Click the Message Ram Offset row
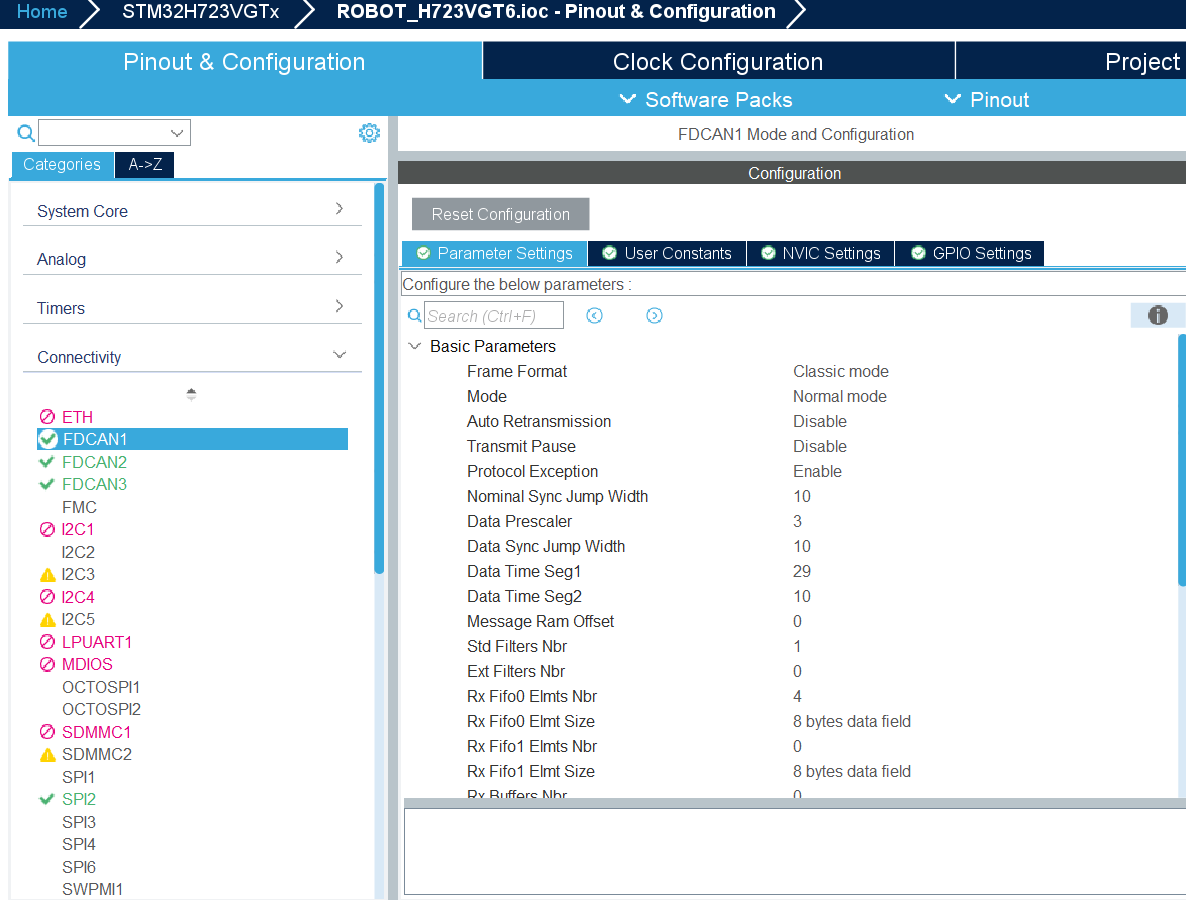This screenshot has height=900, width=1186. pos(790,621)
